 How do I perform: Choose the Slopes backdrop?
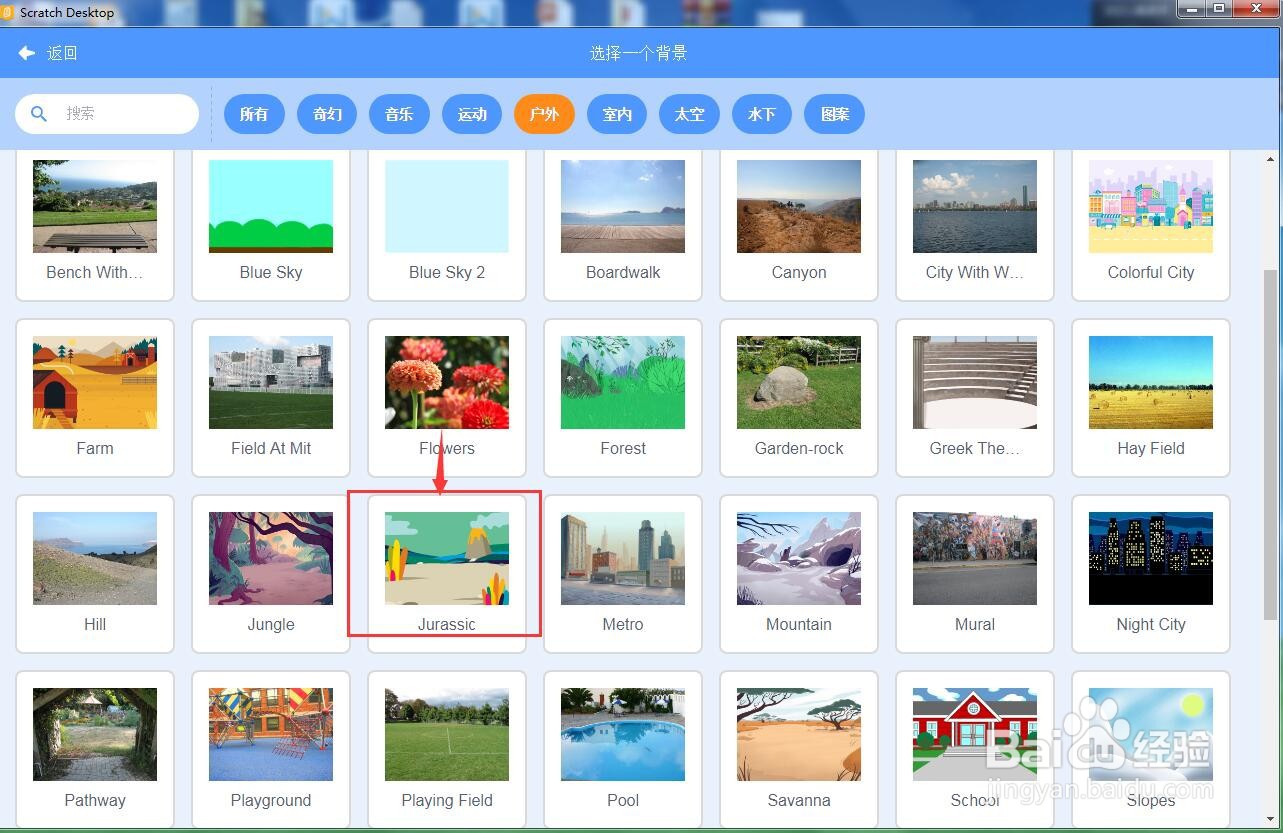(1151, 749)
